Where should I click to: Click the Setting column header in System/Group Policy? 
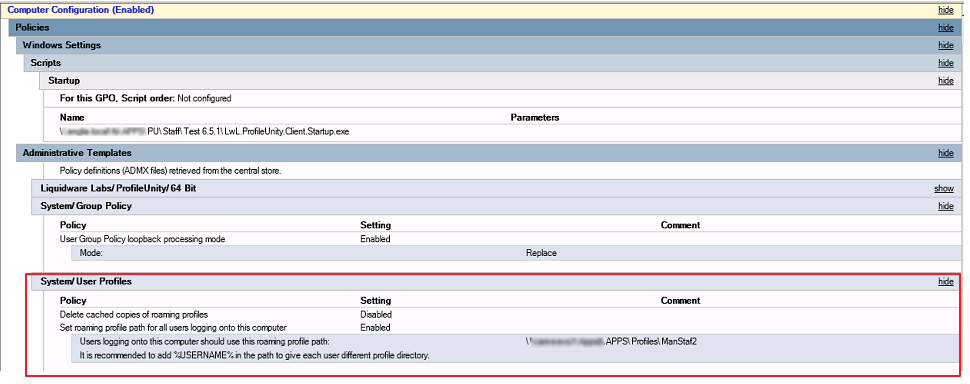point(376,225)
